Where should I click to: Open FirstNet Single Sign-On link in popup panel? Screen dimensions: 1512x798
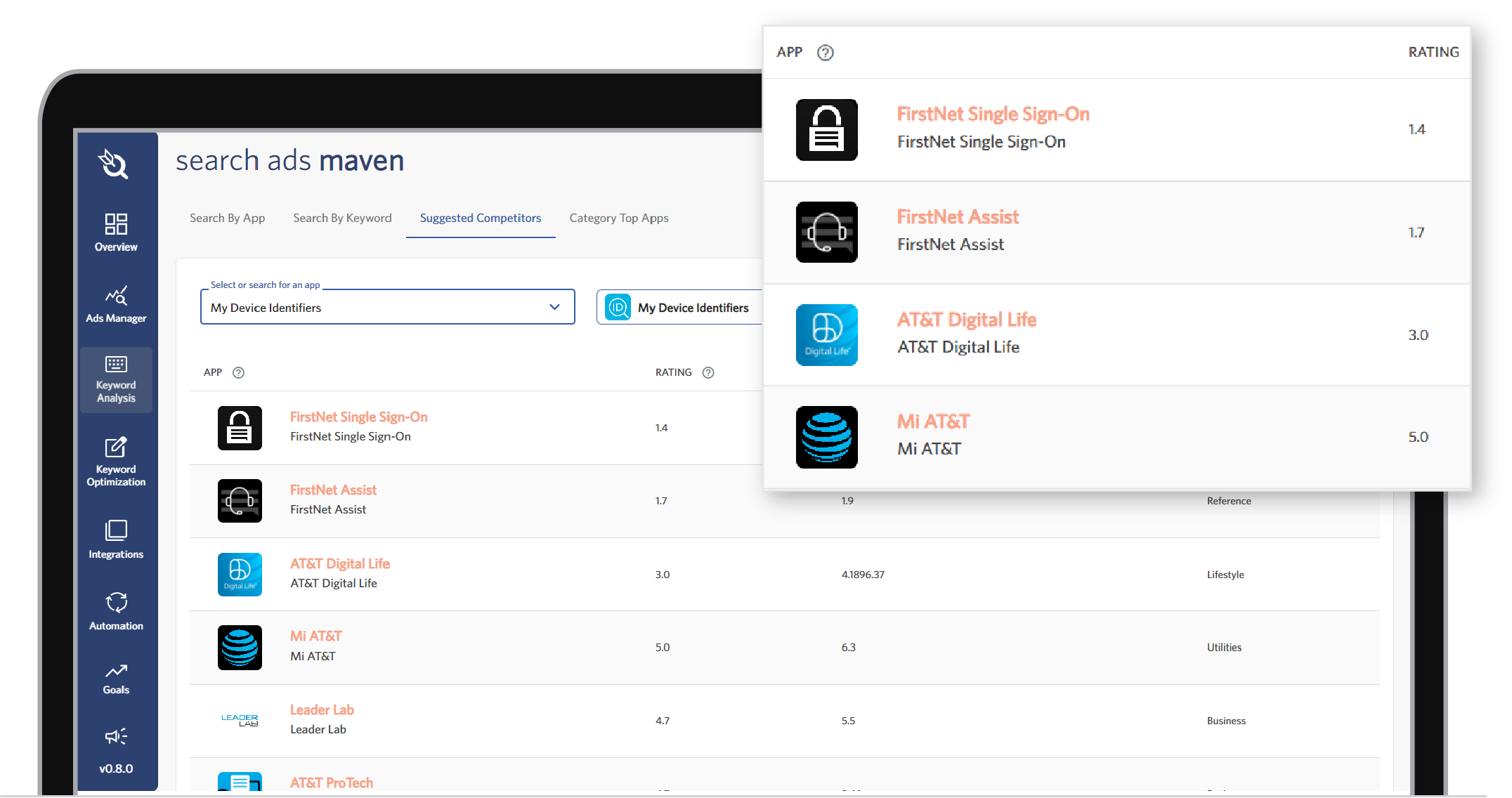coord(993,115)
